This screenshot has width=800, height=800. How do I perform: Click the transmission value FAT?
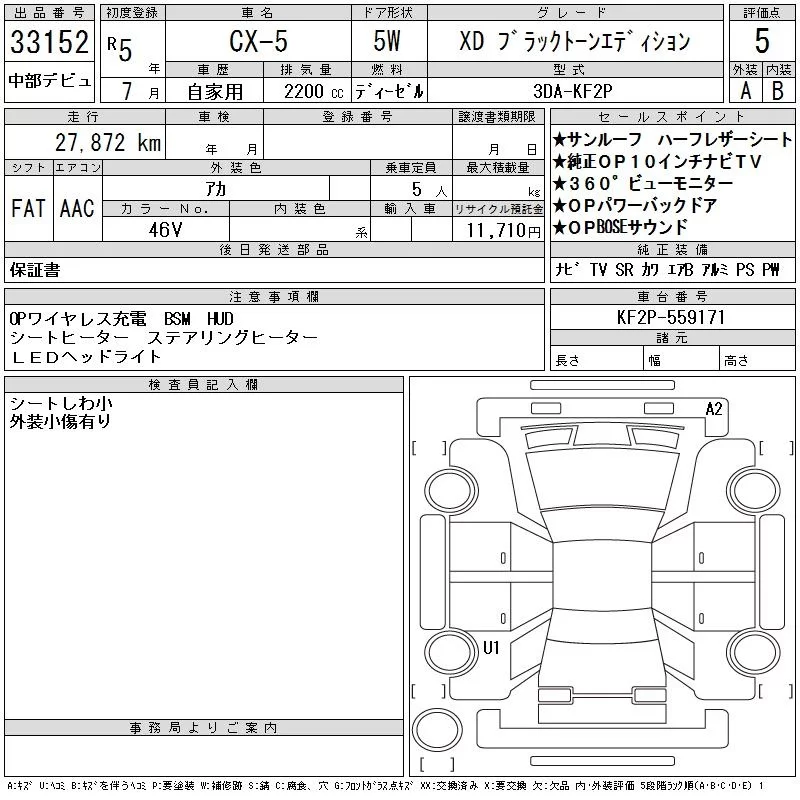28,208
